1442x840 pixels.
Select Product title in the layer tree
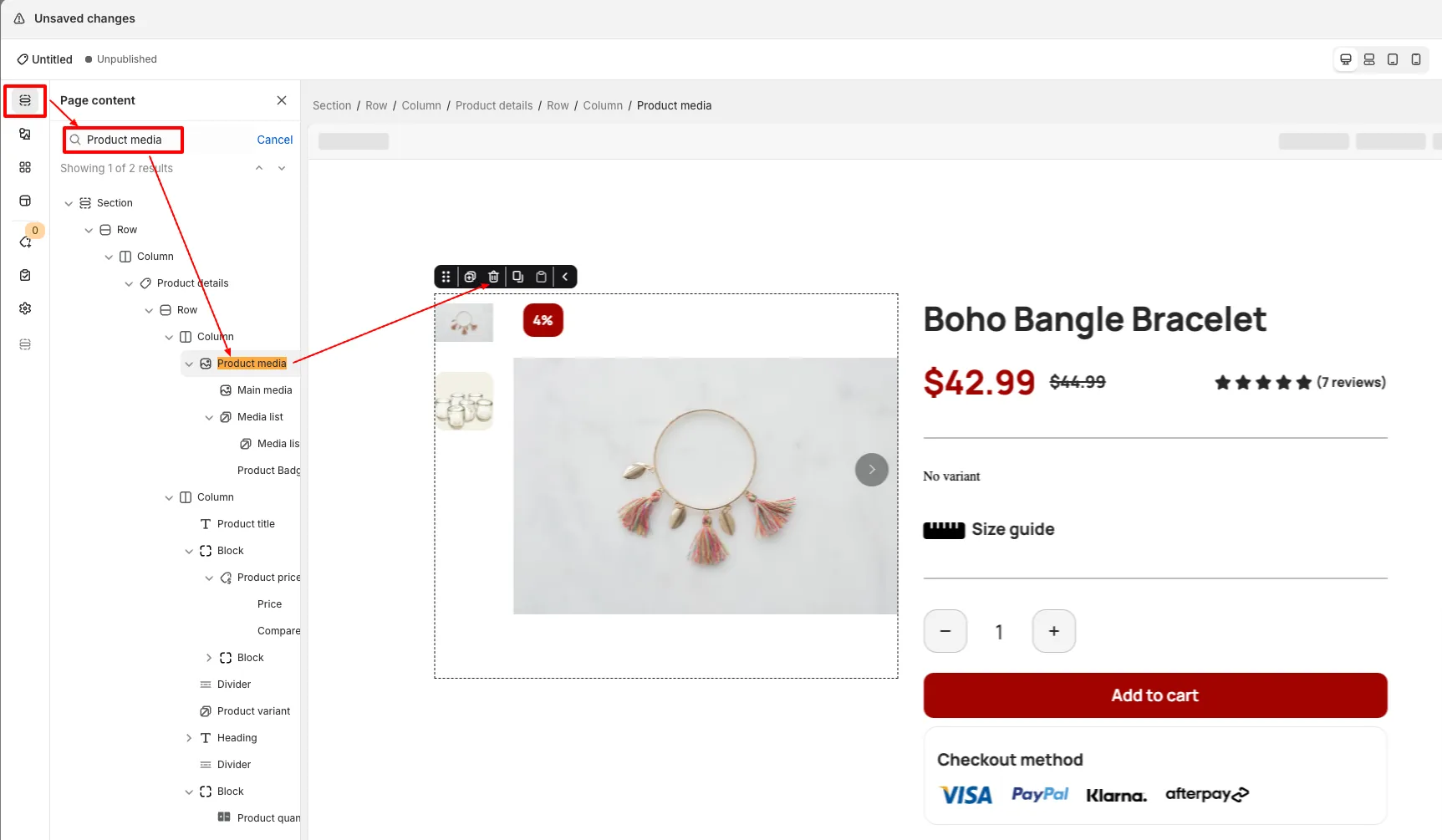tap(246, 524)
